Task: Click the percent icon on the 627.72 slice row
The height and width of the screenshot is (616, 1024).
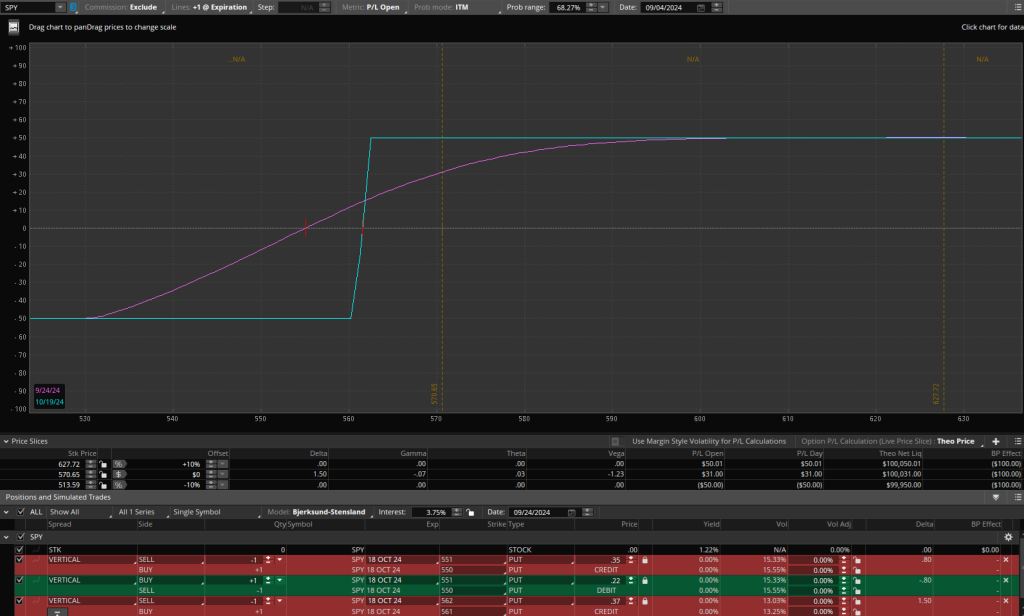Action: coord(119,464)
